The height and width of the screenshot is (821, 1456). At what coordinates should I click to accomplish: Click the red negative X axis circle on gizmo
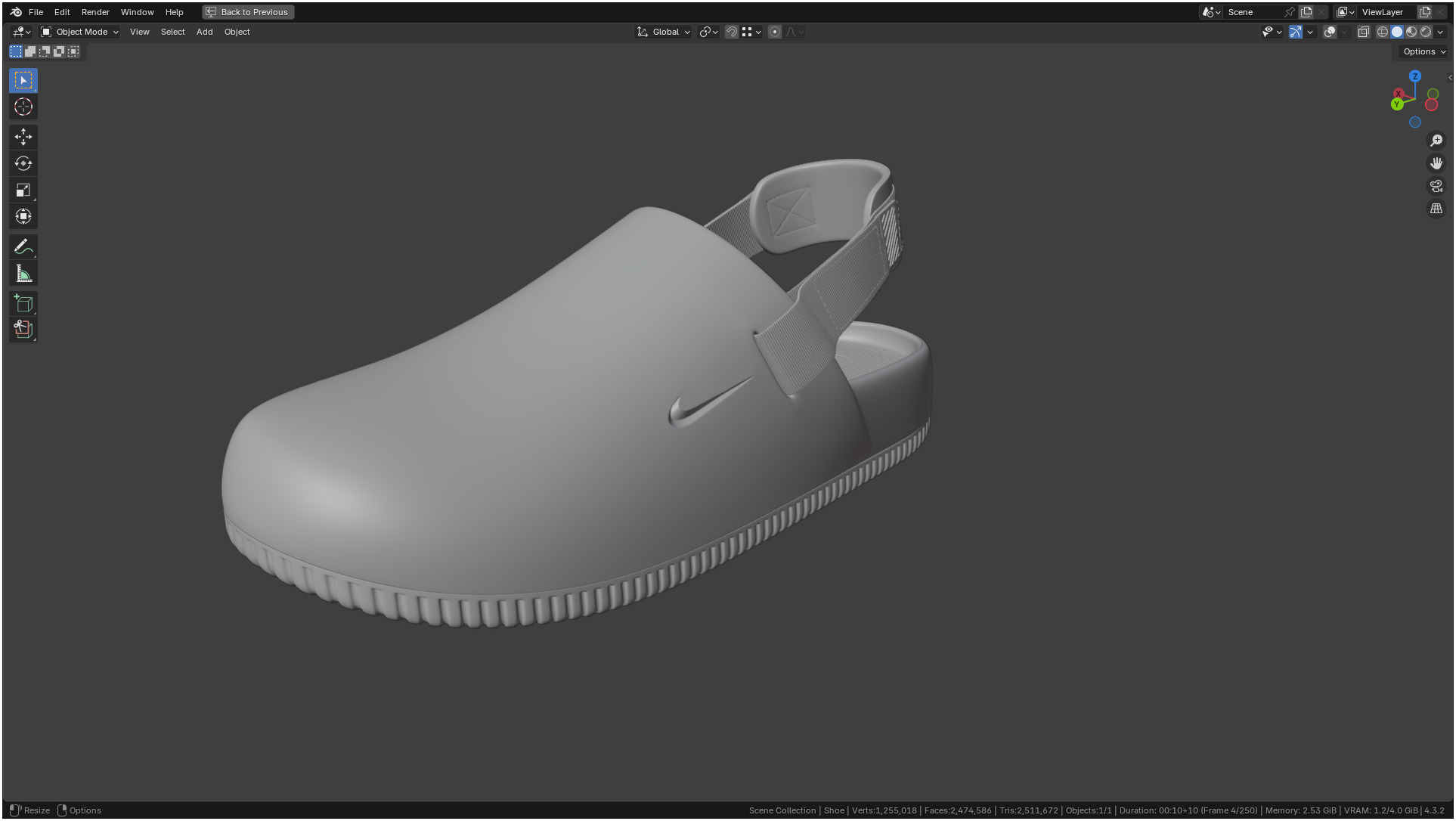pyautogui.click(x=1431, y=105)
